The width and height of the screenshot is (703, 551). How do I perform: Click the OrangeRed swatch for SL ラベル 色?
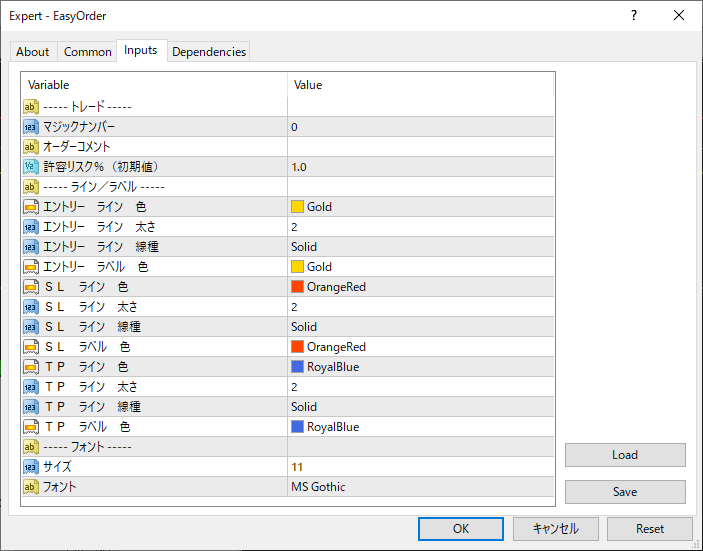point(297,347)
